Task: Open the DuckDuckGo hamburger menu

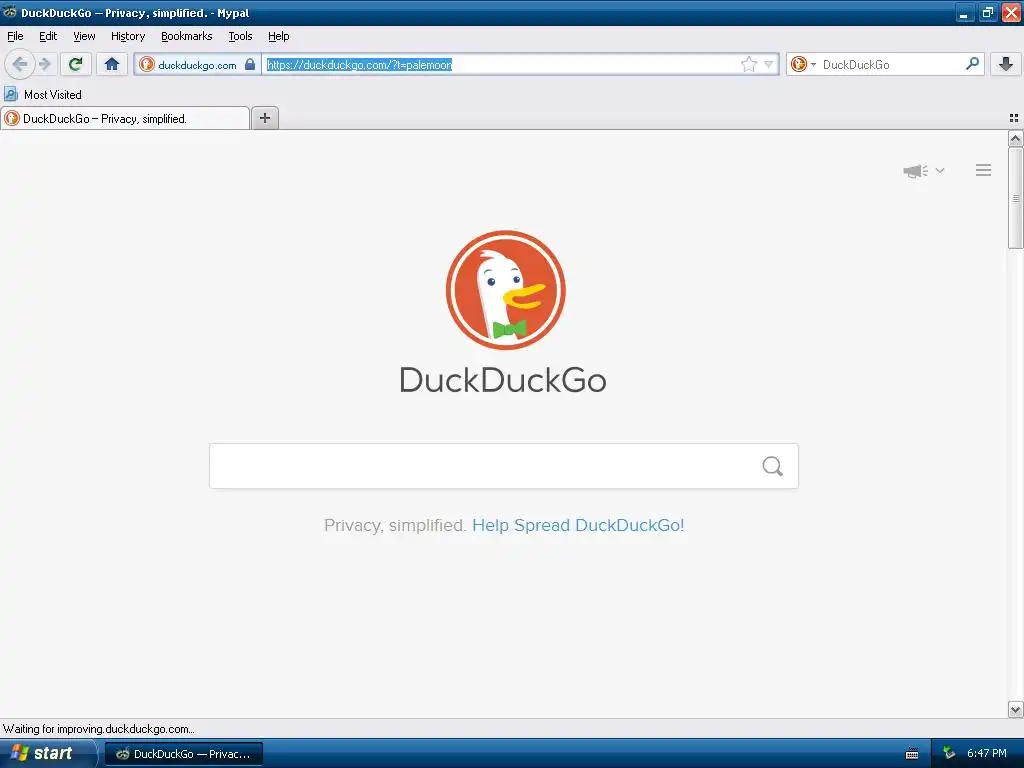Action: [984, 170]
